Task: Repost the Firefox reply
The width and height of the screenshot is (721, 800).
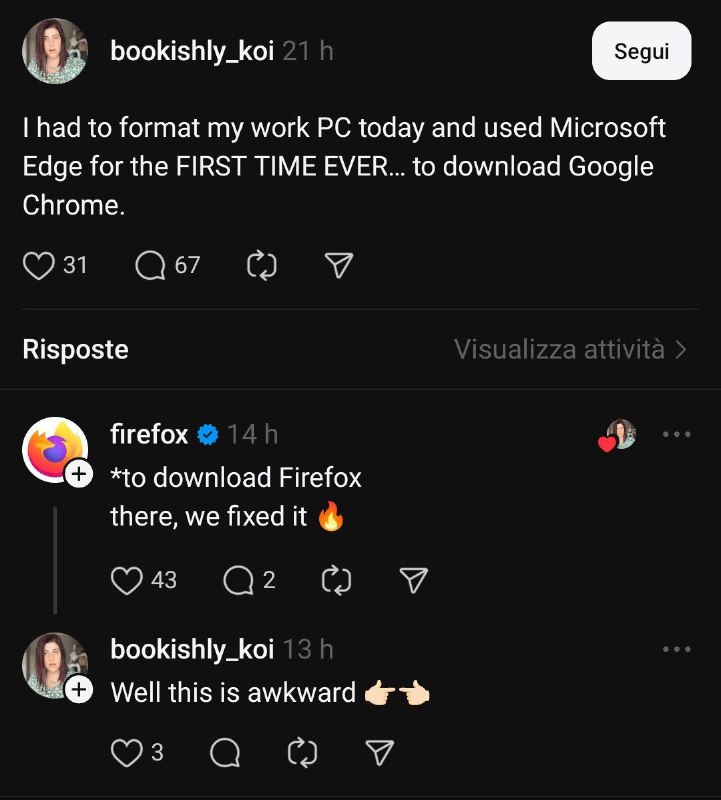Action: (337, 580)
